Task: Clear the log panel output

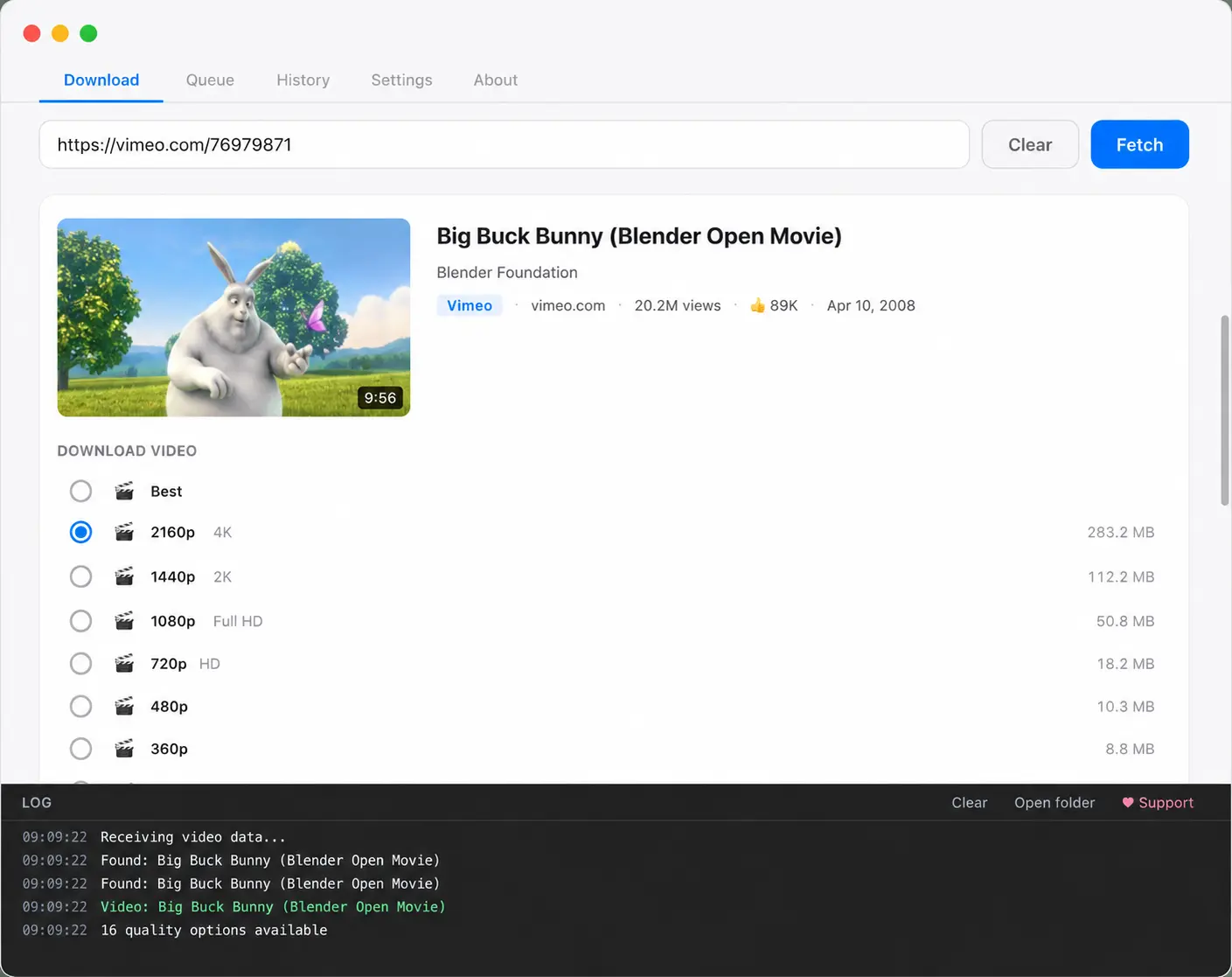Action: pos(969,802)
